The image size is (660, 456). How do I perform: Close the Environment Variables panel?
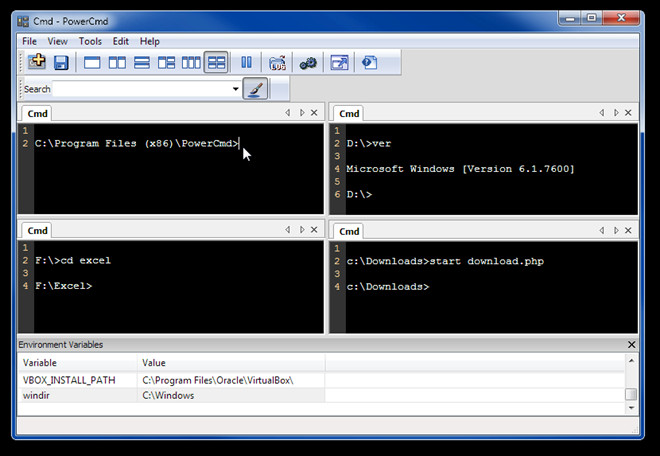click(631, 345)
